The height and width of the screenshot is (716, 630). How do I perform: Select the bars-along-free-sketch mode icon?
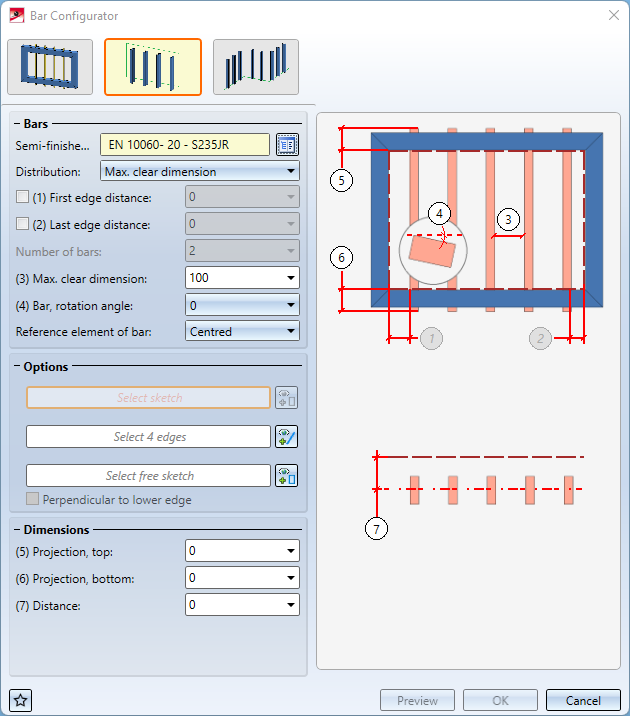click(x=256, y=67)
